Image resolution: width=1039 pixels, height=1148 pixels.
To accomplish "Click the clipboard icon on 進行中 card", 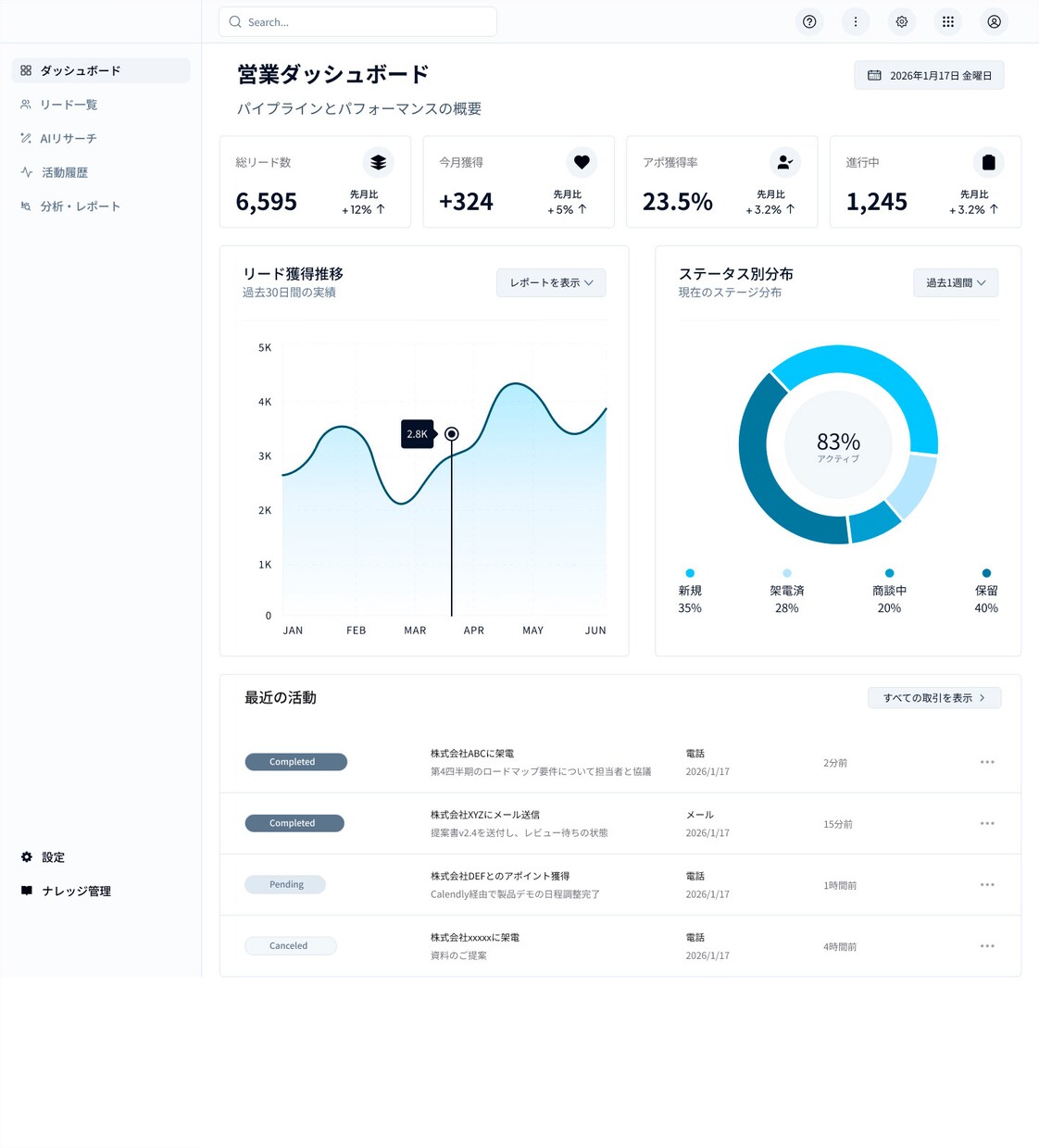I will (989, 162).
